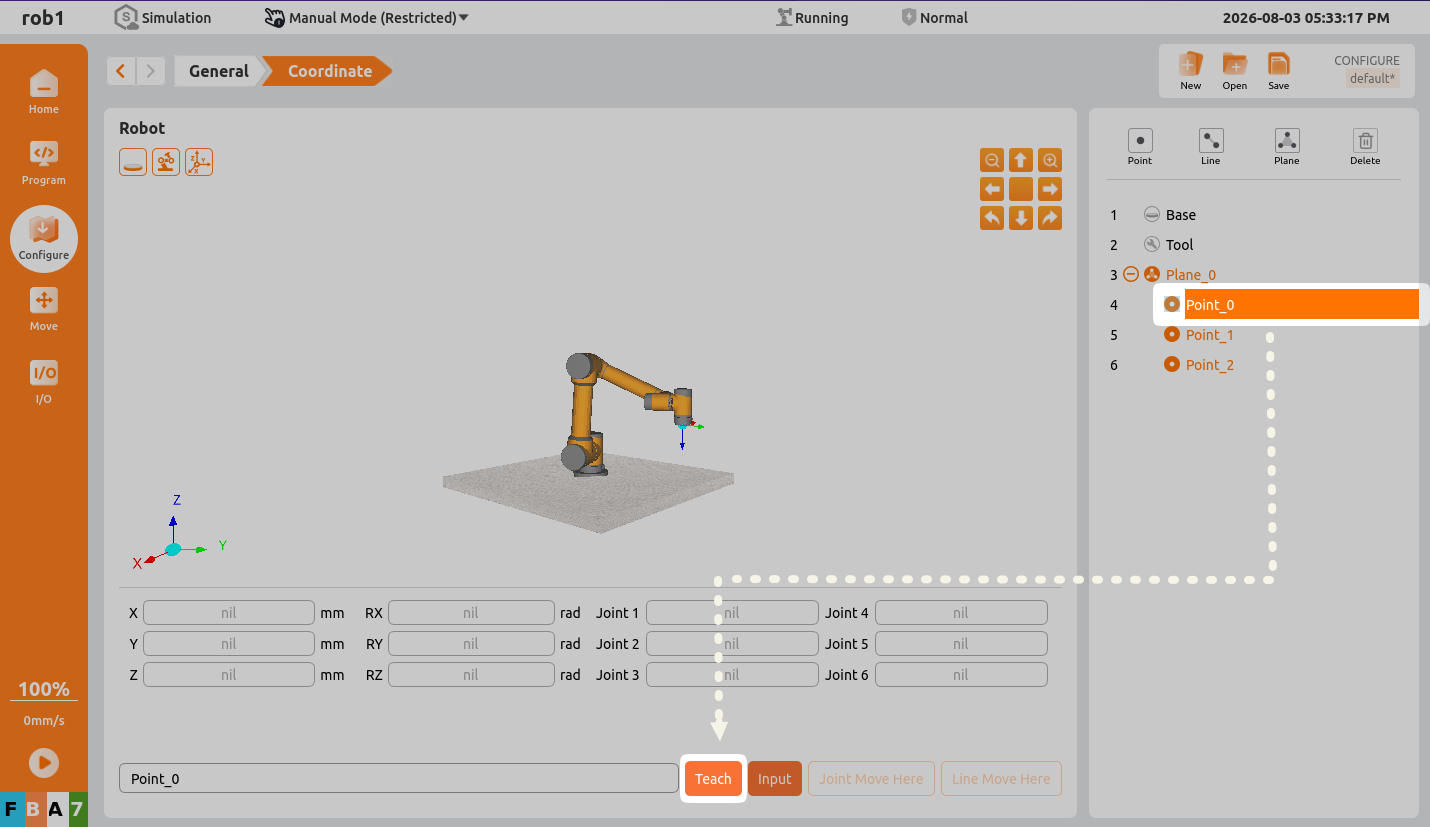Viewport: 1430px width, 827px height.
Task: Click the rob1 robot name
Action: pos(45,18)
